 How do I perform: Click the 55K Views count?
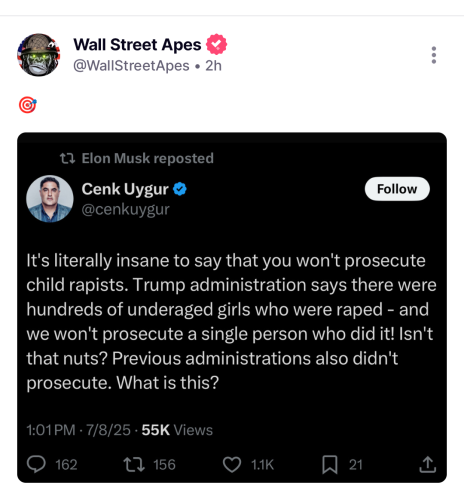177,430
